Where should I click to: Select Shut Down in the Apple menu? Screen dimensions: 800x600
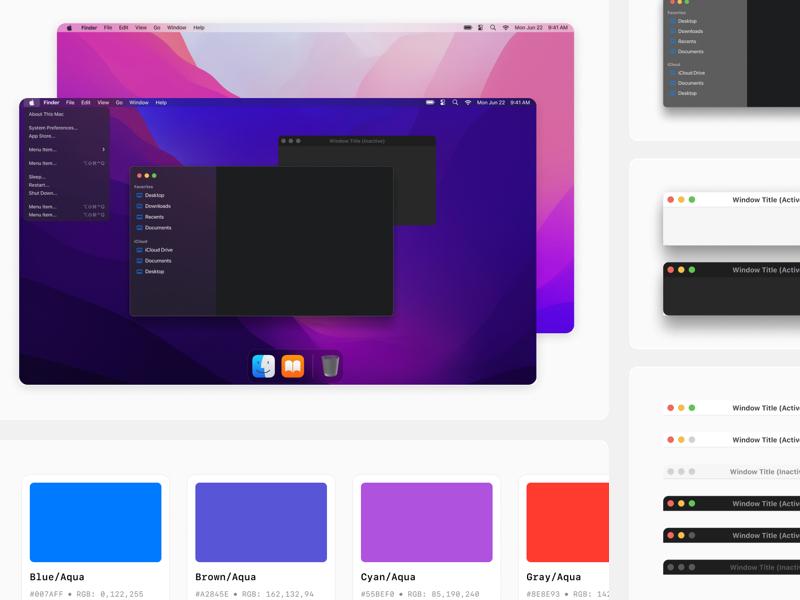click(x=43, y=193)
